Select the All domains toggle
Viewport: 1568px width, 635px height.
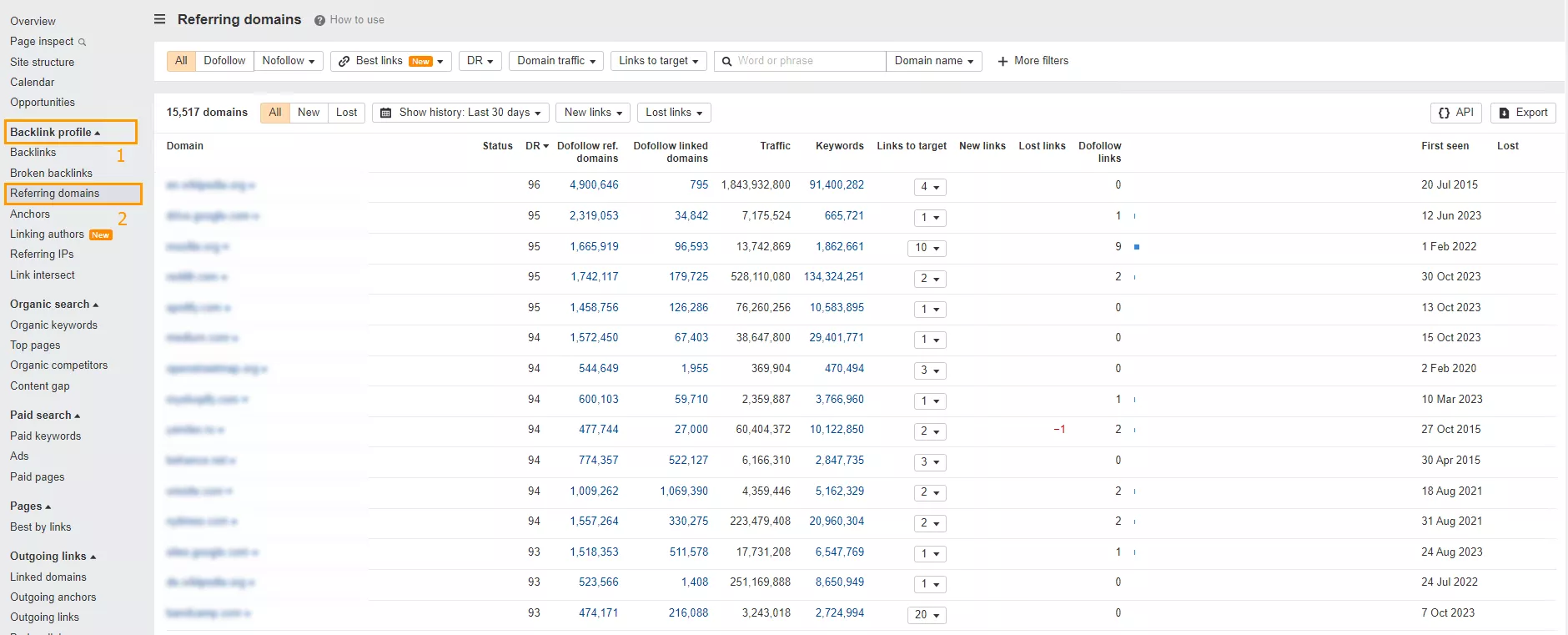(275, 113)
